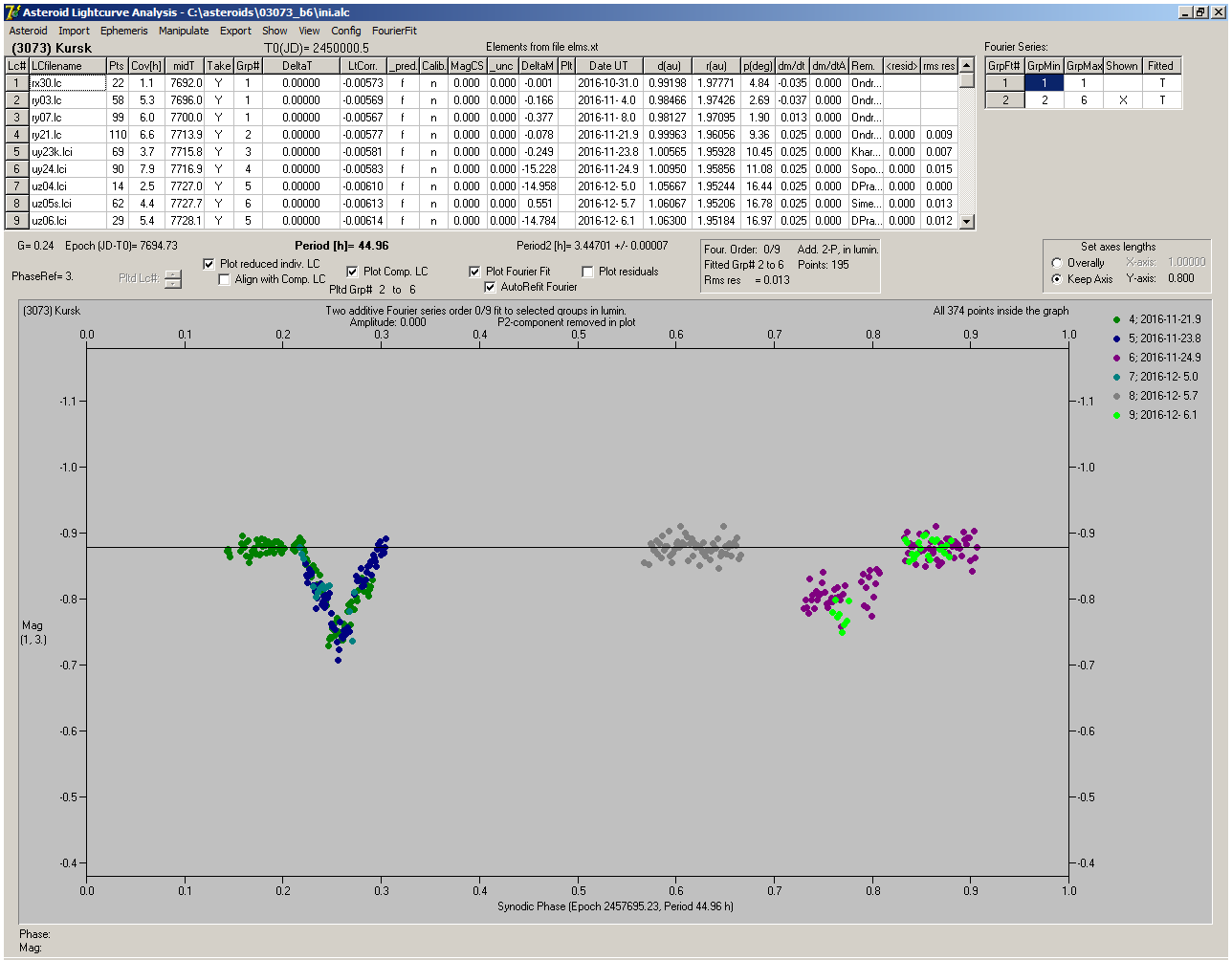Image resolution: width=1232 pixels, height=960 pixels.
Task: Enable Align with Comp. LC checkbox
Action: coord(225,279)
